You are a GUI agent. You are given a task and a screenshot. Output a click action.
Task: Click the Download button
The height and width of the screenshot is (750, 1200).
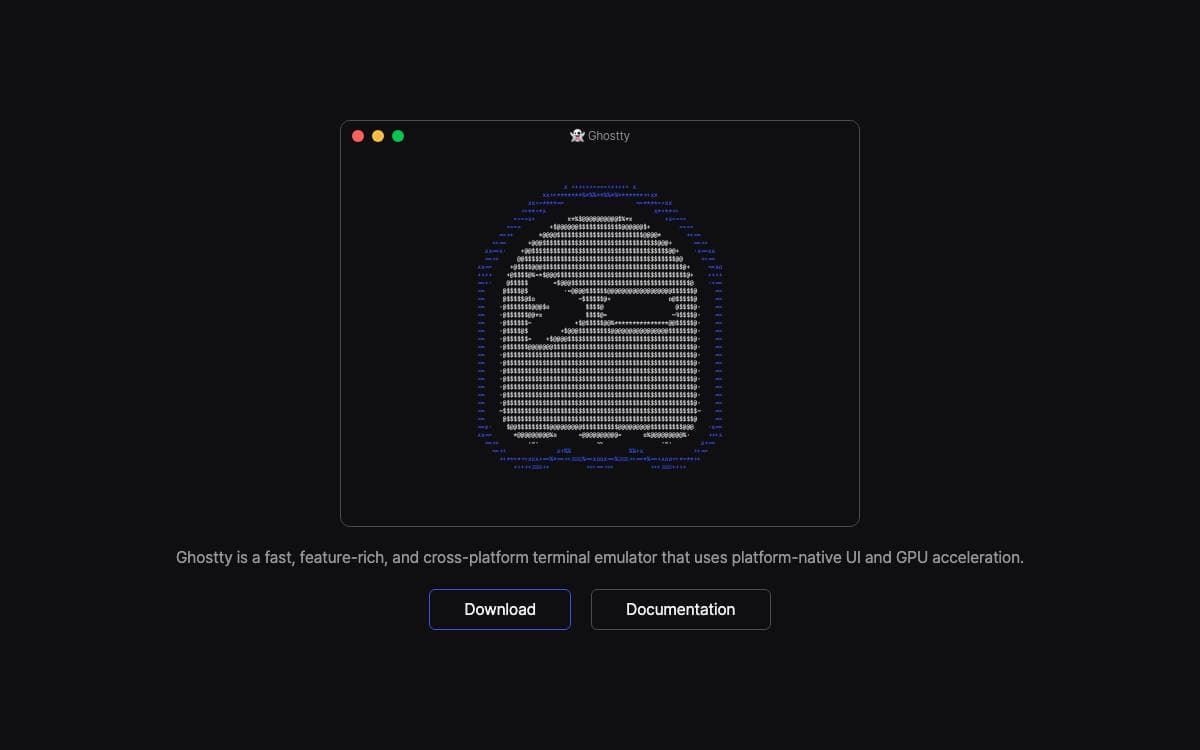point(500,609)
